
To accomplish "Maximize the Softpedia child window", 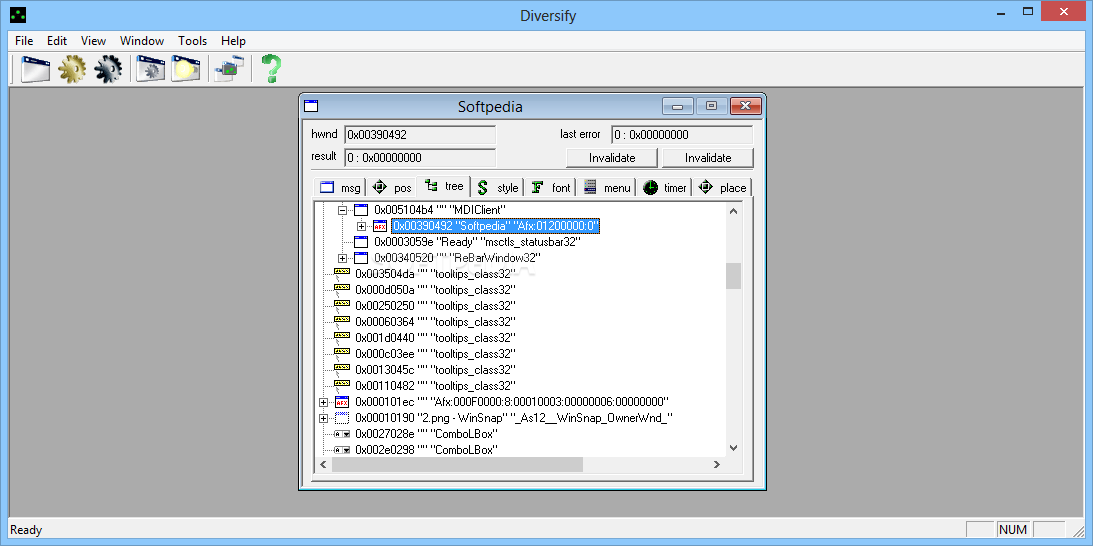I will coord(711,106).
